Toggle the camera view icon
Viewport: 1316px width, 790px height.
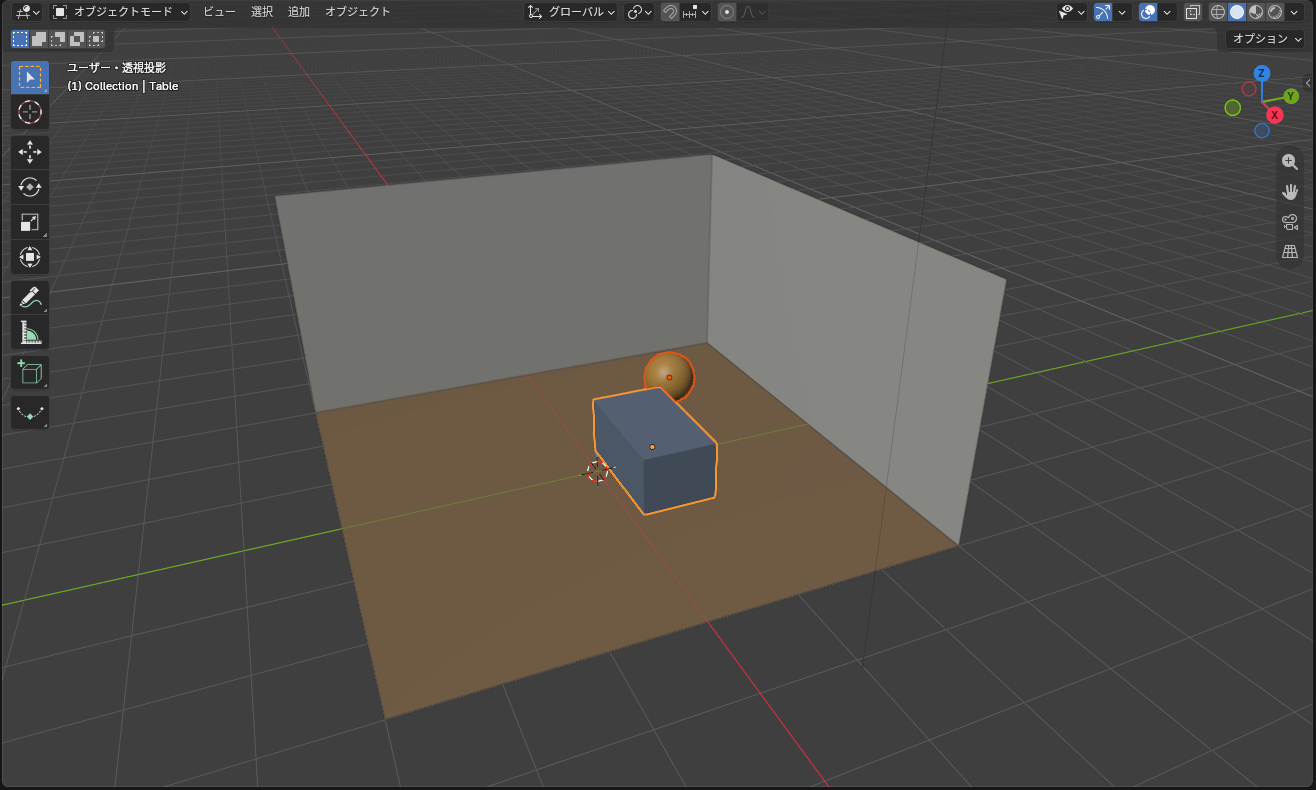coord(1290,222)
